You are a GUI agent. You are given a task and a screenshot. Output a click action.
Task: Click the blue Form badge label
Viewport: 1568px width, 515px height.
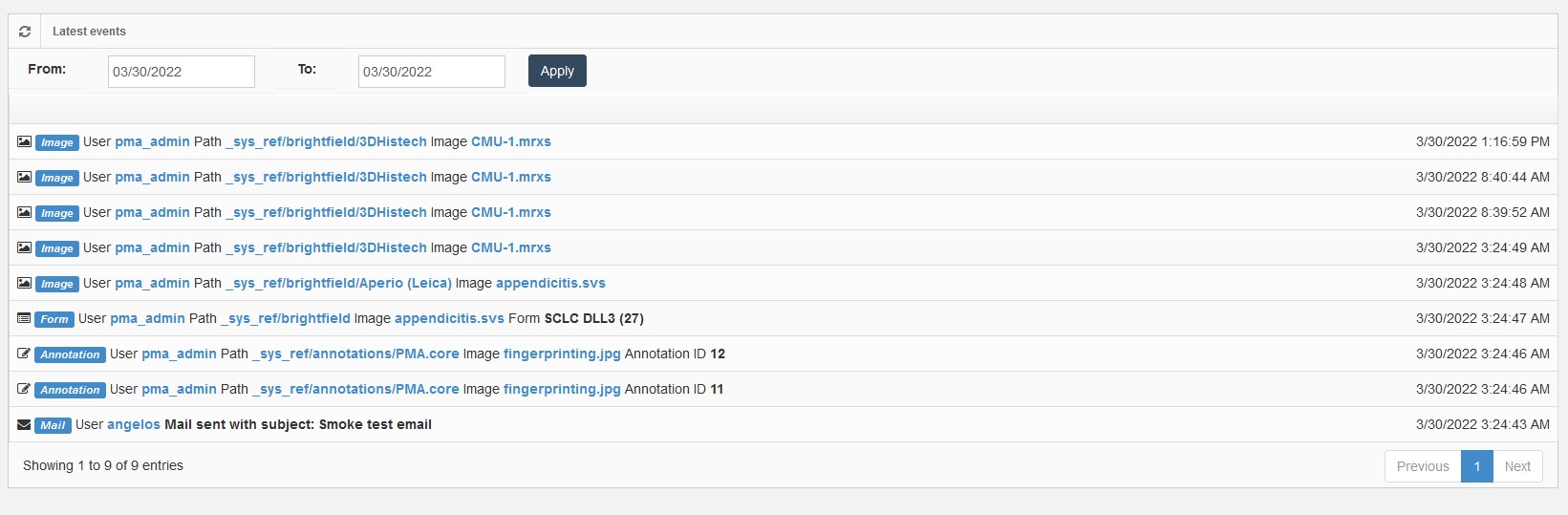tap(54, 319)
